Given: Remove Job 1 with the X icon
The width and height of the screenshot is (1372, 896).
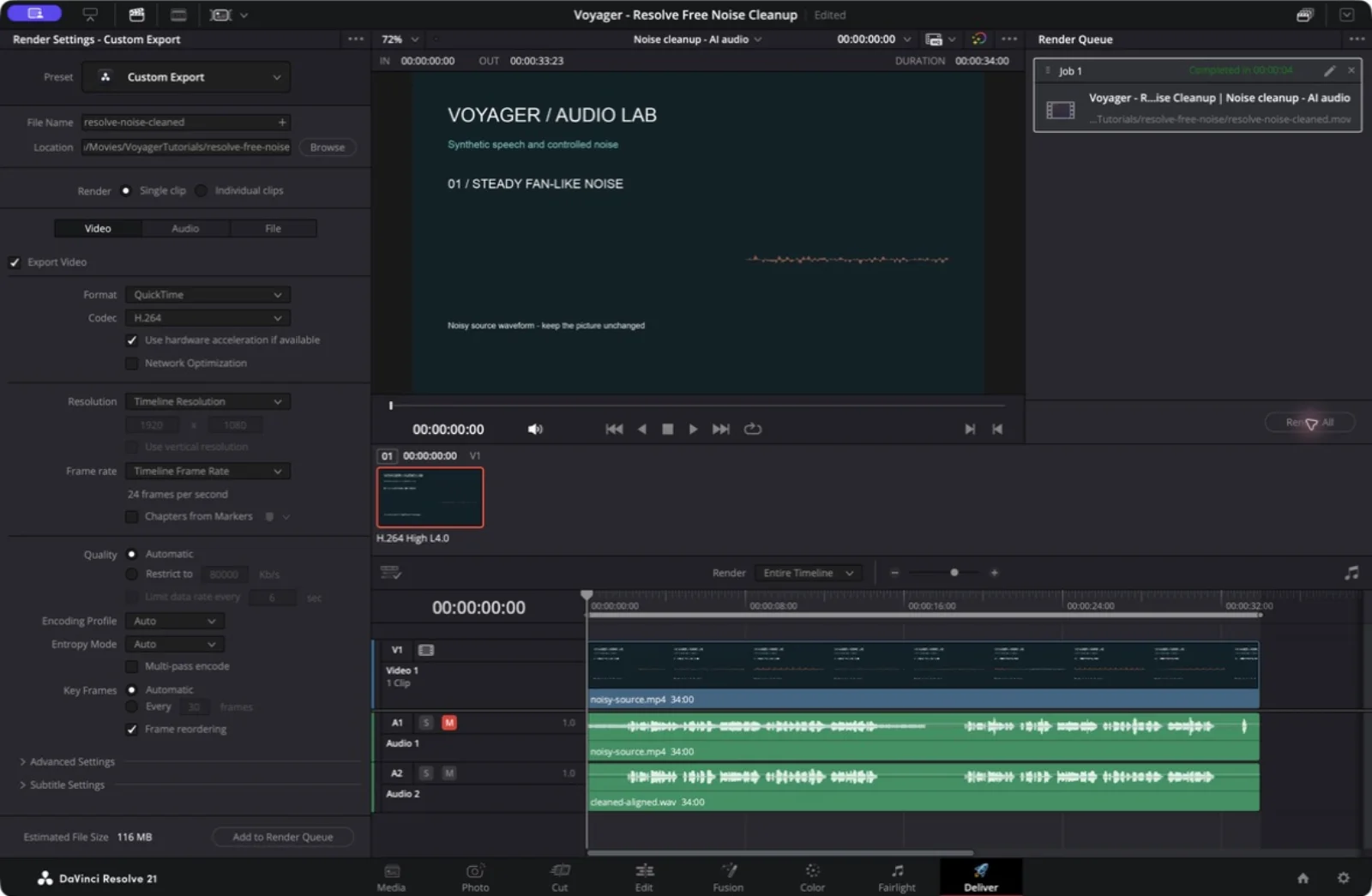Looking at the screenshot, I should pos(1351,70).
